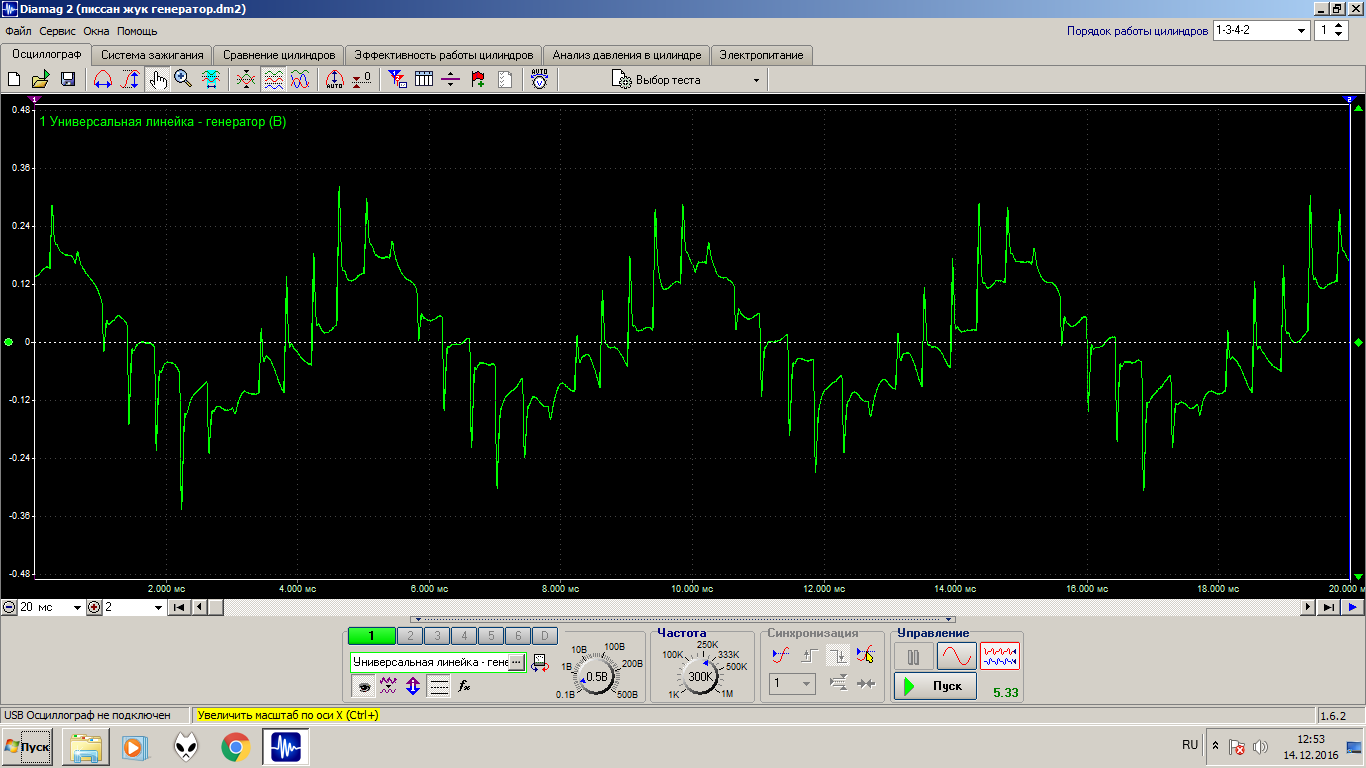The image size is (1366, 768).
Task: Select the horizontal stretch waveform tool
Action: tap(103, 79)
